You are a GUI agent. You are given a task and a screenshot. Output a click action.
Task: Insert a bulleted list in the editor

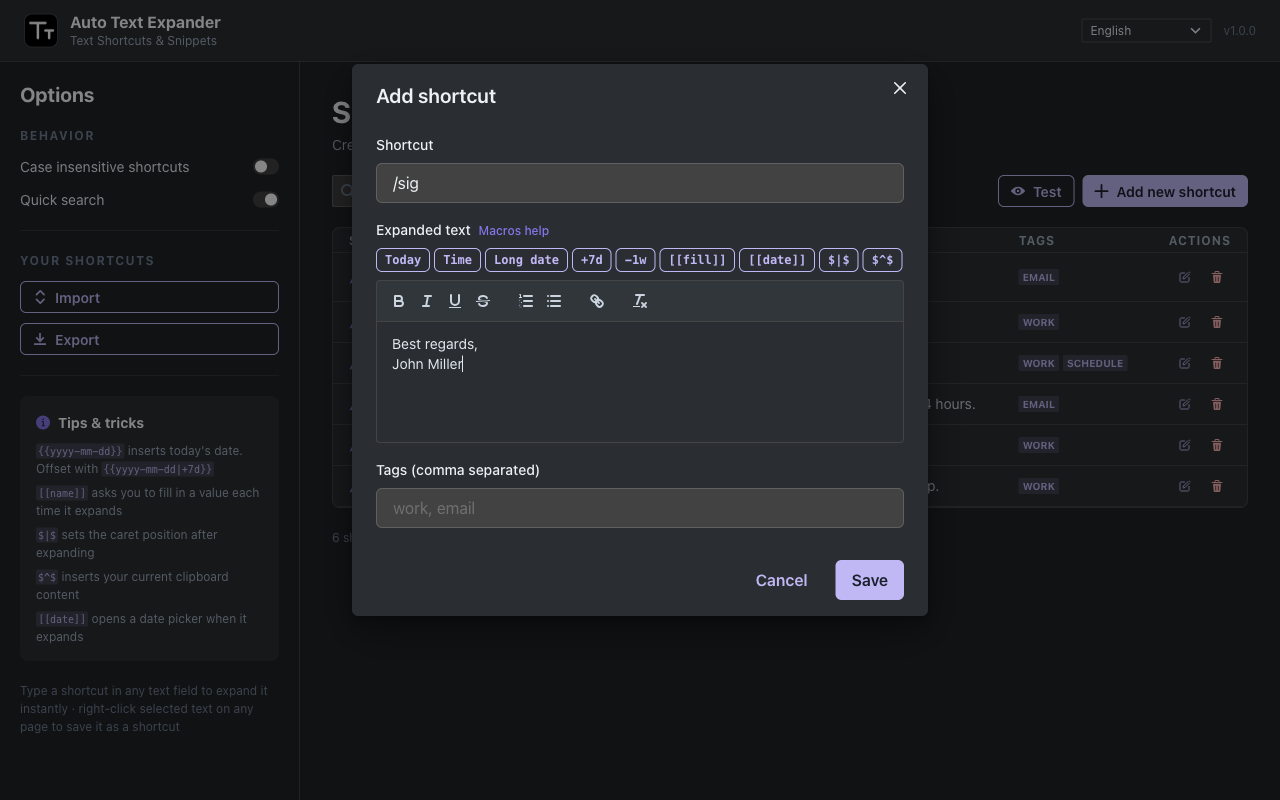click(x=554, y=301)
